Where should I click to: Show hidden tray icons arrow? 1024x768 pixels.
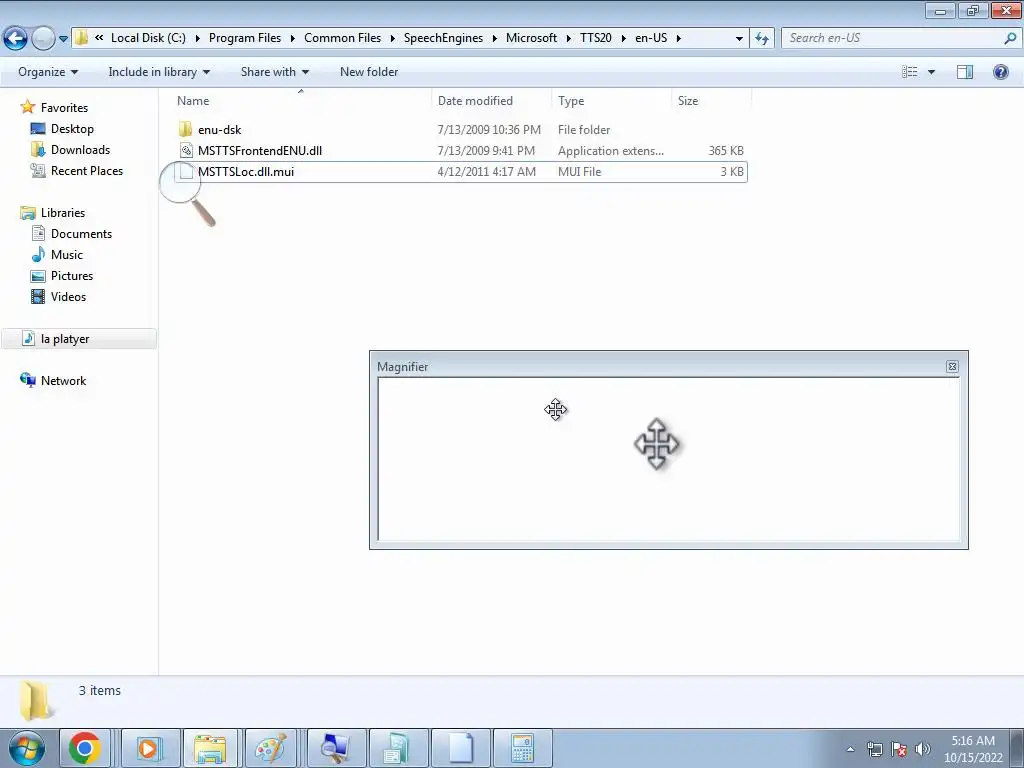850,749
